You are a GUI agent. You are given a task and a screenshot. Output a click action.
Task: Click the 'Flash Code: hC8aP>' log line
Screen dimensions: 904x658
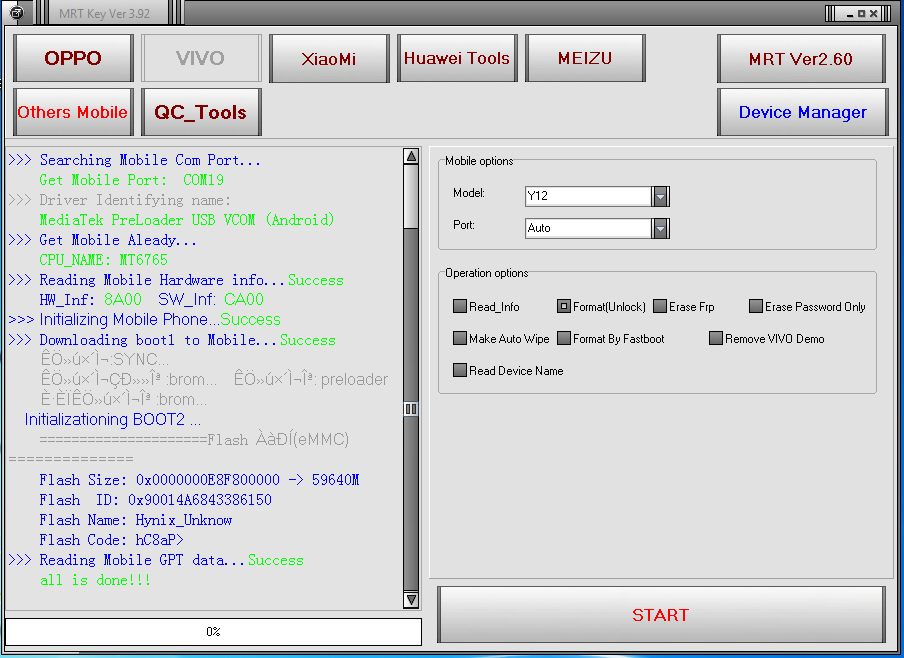112,540
